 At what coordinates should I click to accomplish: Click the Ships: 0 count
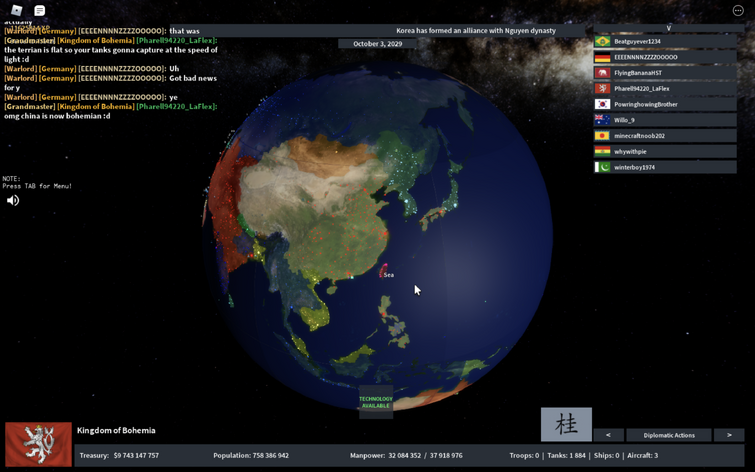[x=606, y=455]
